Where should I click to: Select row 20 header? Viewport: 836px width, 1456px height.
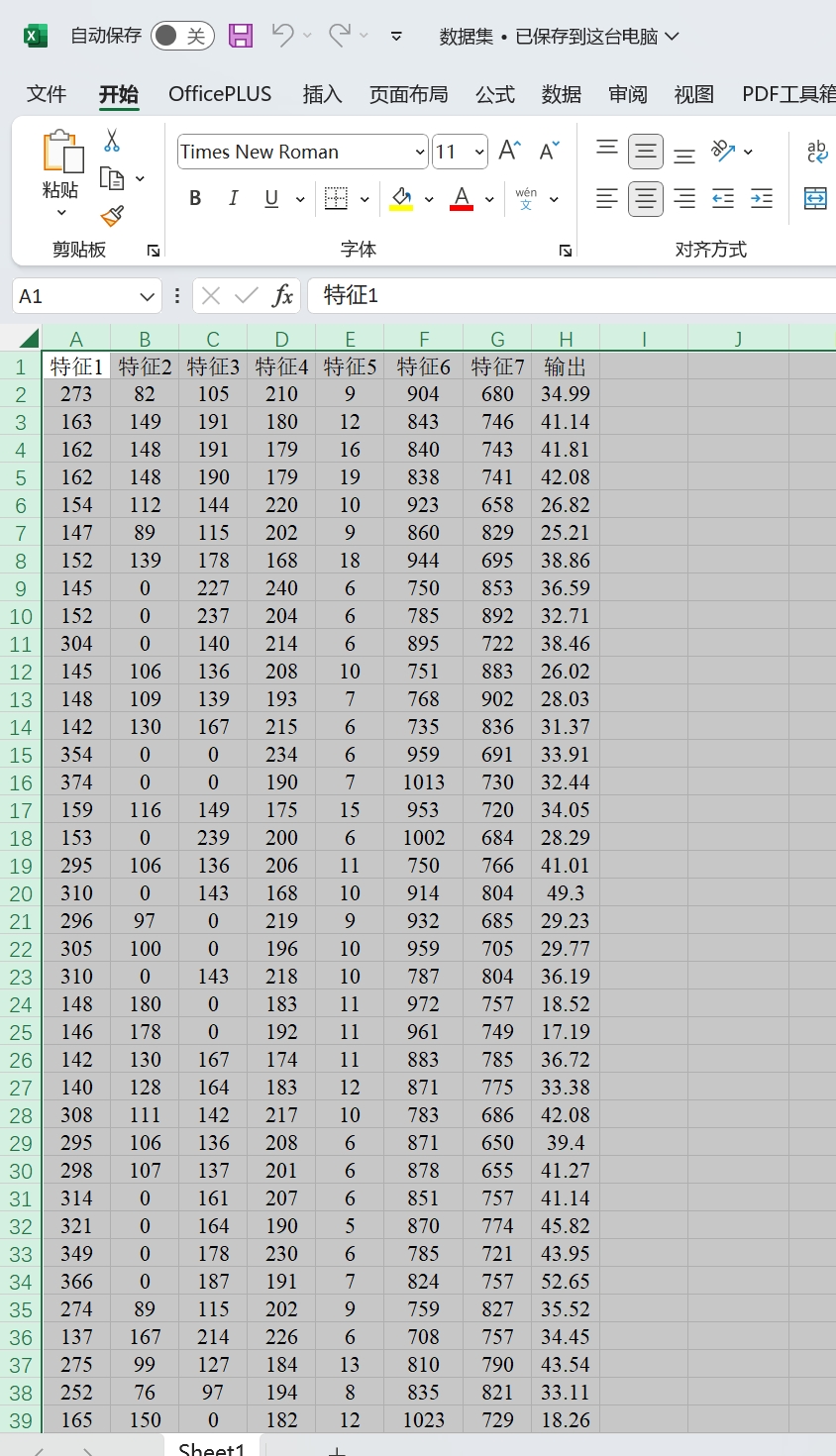tap(21, 893)
